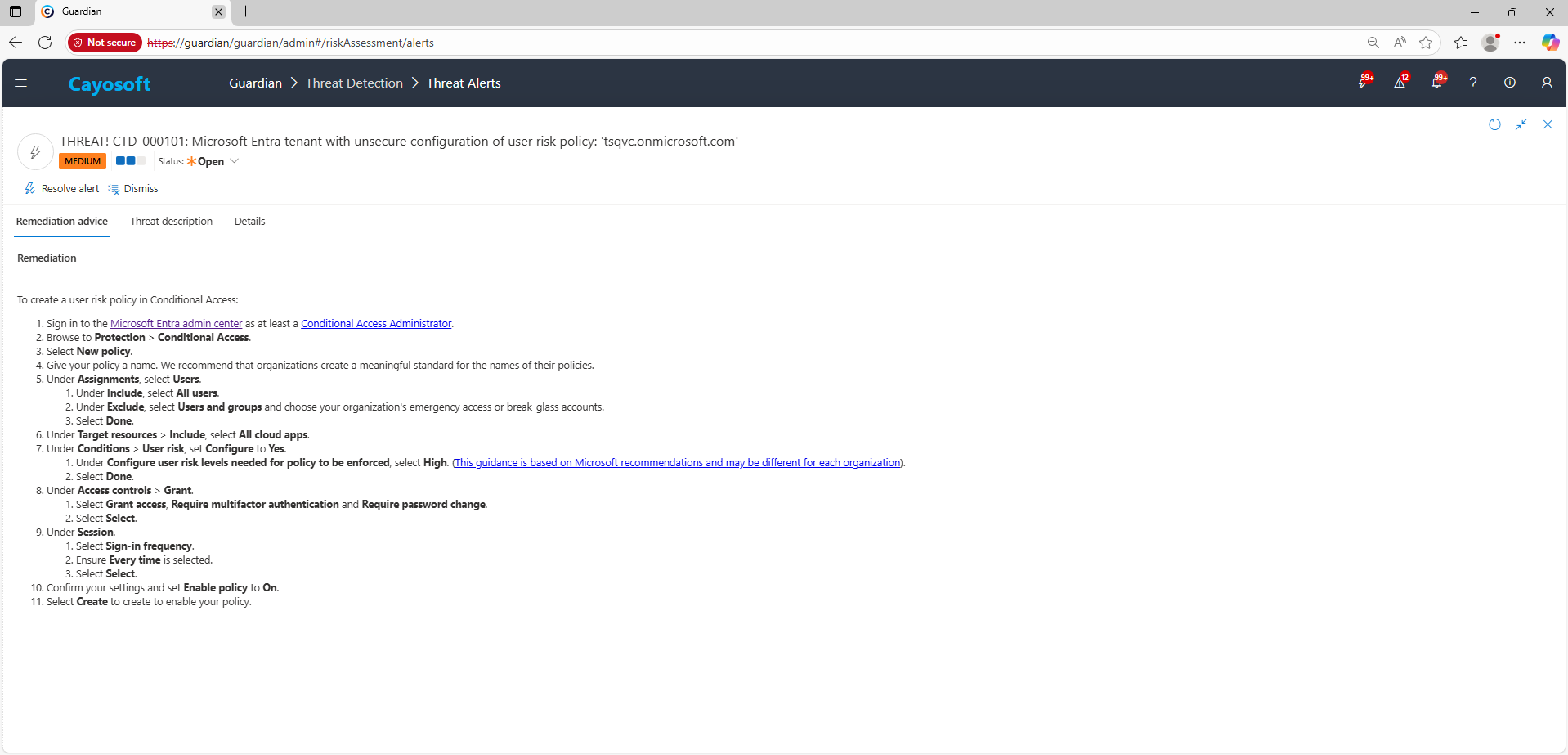Refresh the alert details panel
The height and width of the screenshot is (755, 1568).
tap(1494, 124)
